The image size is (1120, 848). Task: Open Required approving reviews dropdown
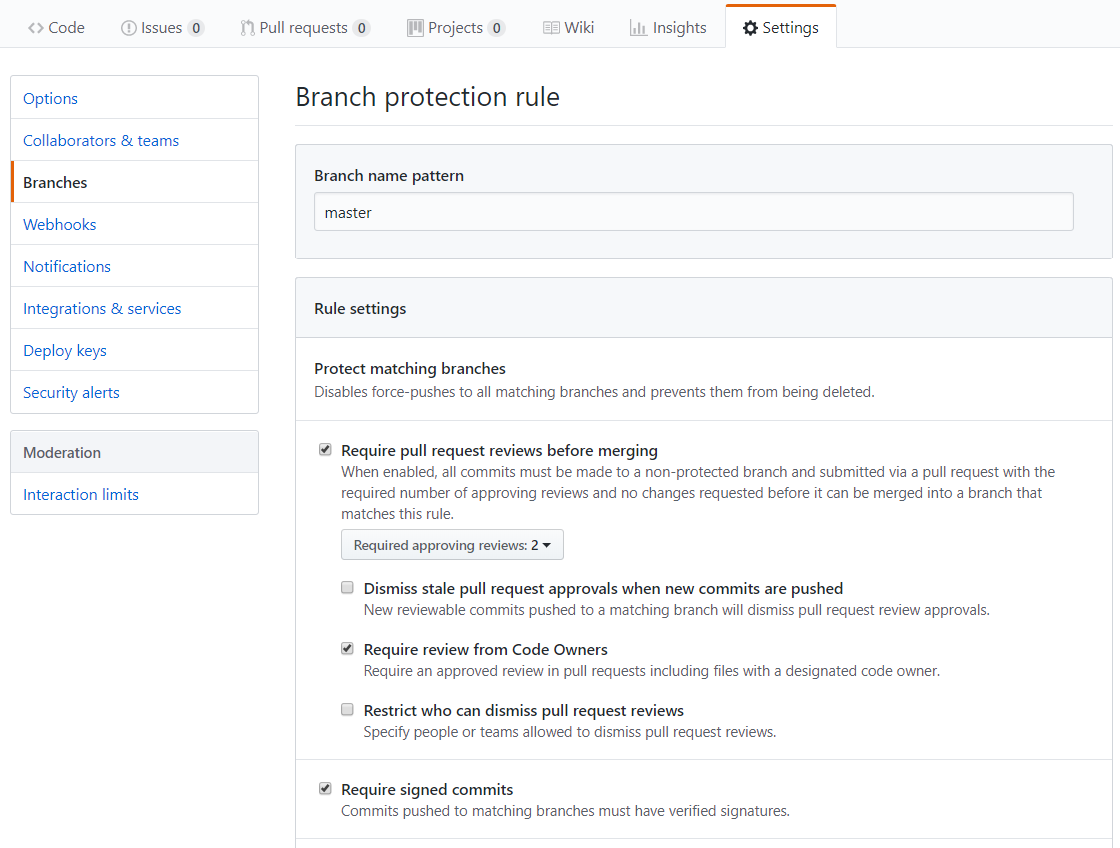(x=452, y=545)
